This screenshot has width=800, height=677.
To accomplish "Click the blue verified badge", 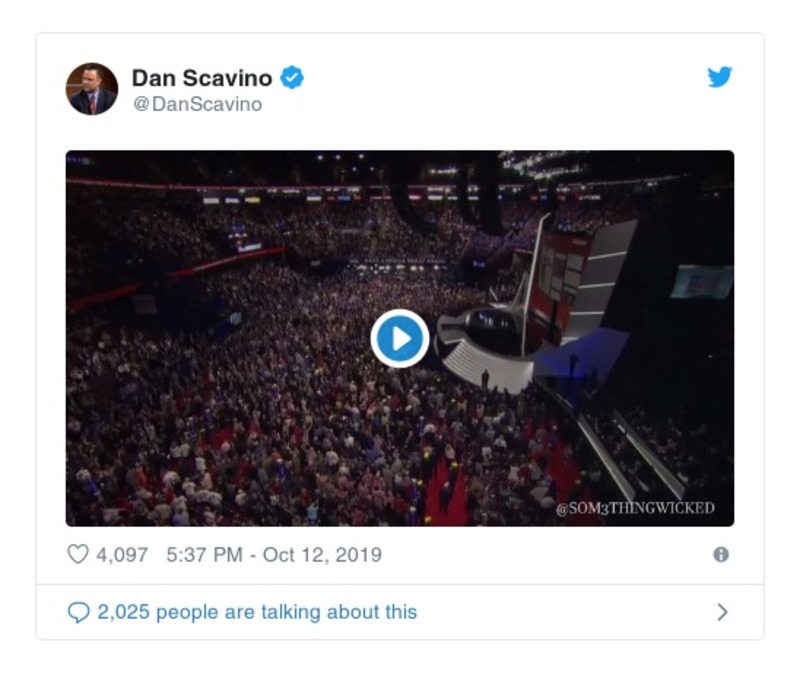I will (x=292, y=77).
